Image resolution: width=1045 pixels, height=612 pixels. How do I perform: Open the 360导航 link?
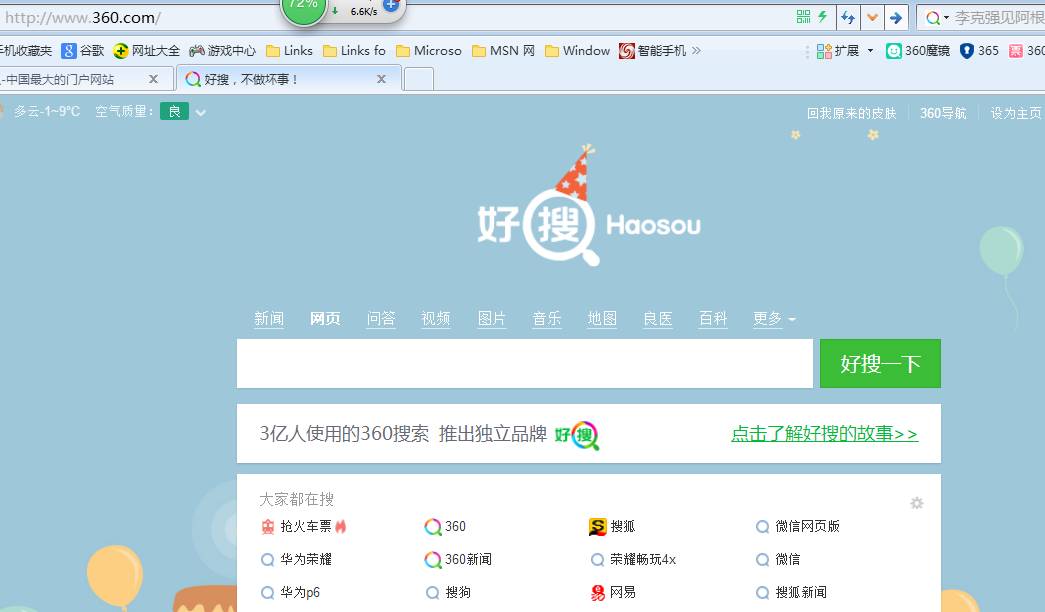point(943,113)
